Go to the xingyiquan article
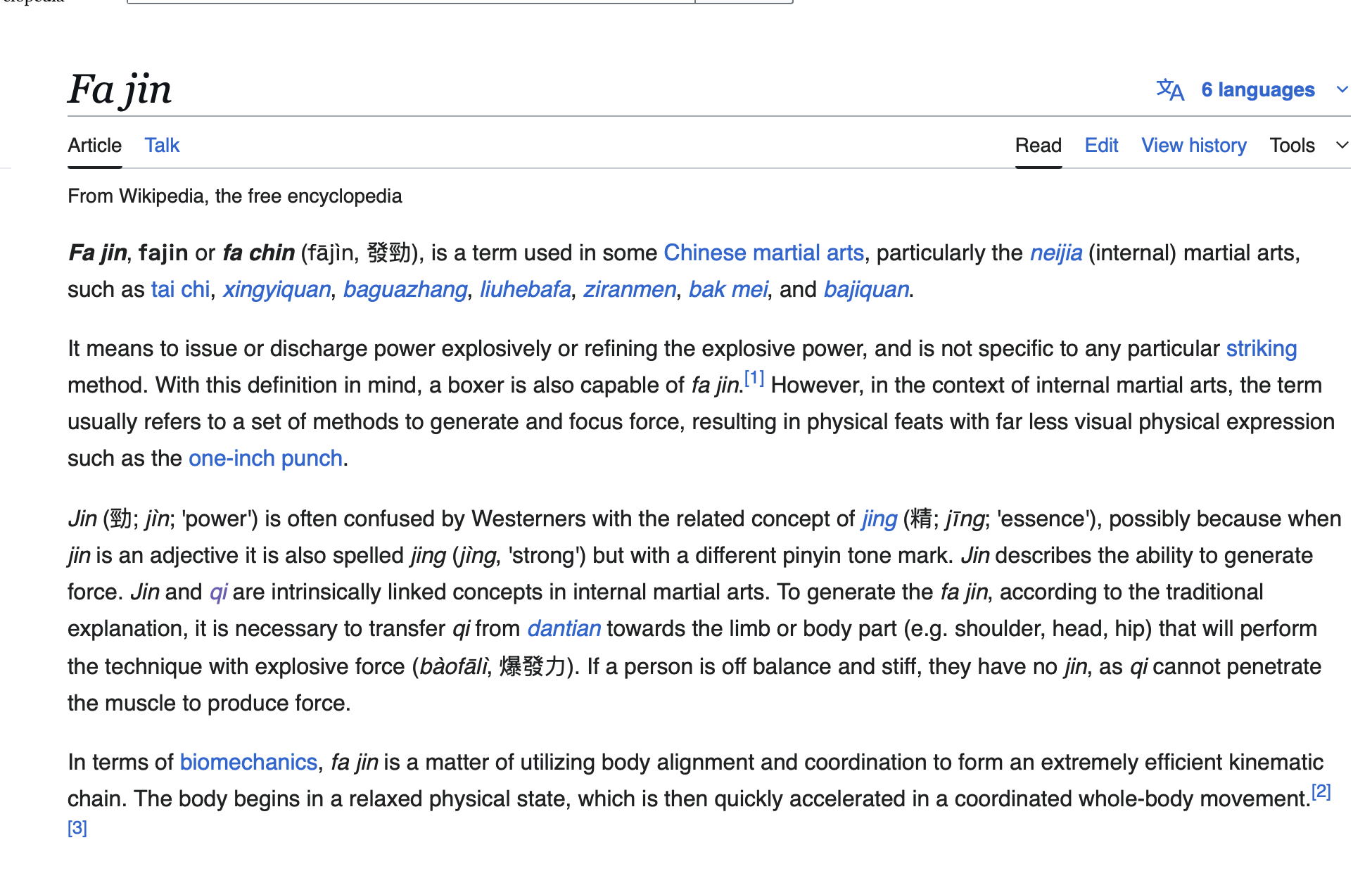Screen dimensions: 1372x871 (277, 289)
